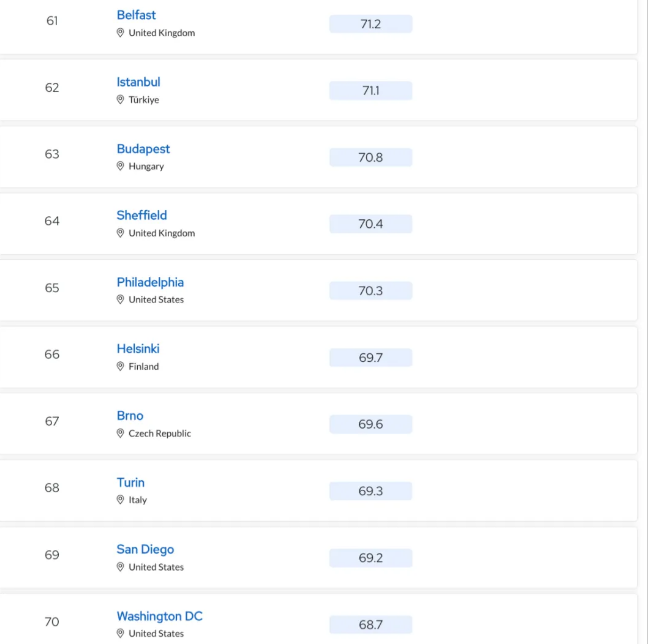Open the Brno city link
This screenshot has height=644, width=648.
tap(130, 416)
